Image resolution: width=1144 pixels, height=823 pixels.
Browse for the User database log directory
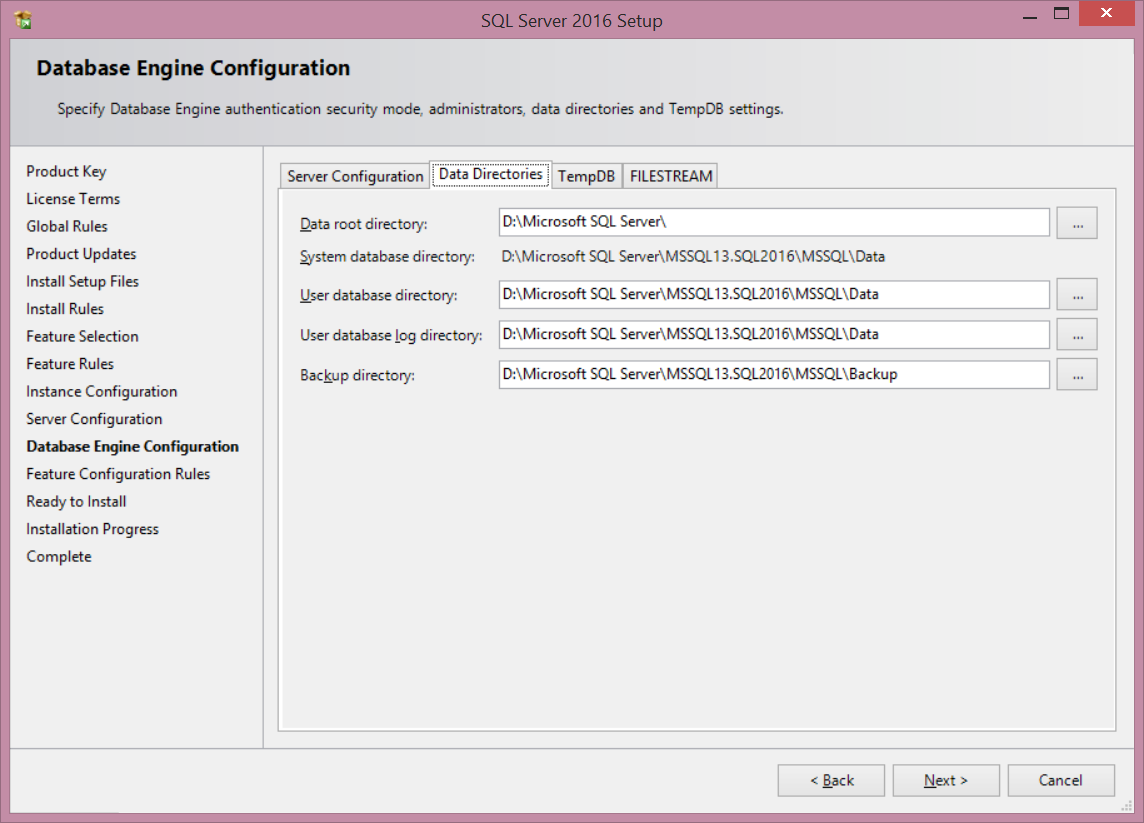click(x=1077, y=334)
